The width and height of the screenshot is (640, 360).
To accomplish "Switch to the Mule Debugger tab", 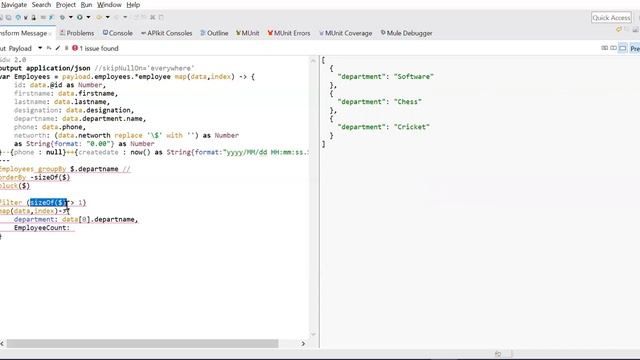I will tap(407, 33).
